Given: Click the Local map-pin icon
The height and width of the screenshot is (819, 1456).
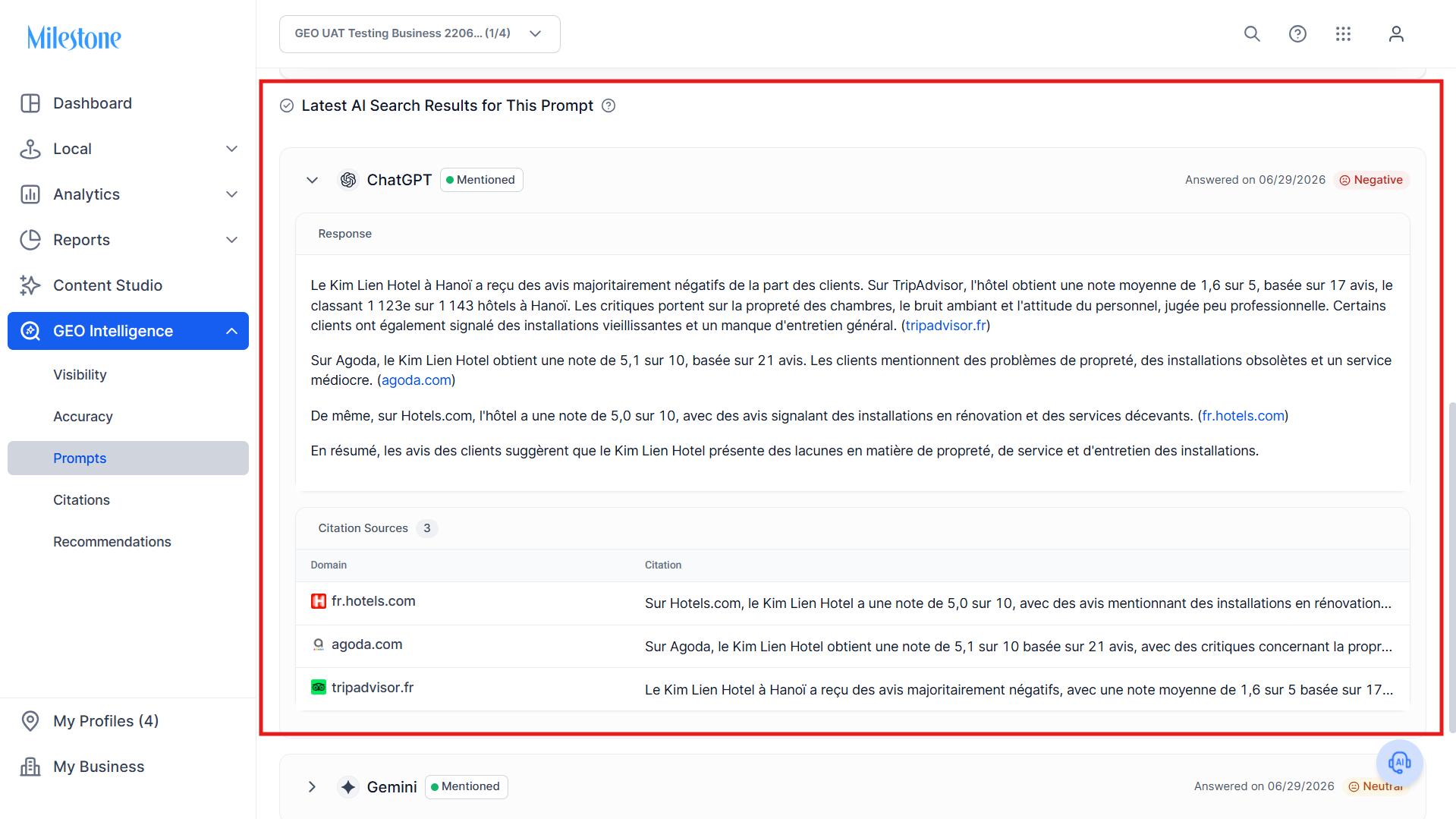Looking at the screenshot, I should point(30,149).
